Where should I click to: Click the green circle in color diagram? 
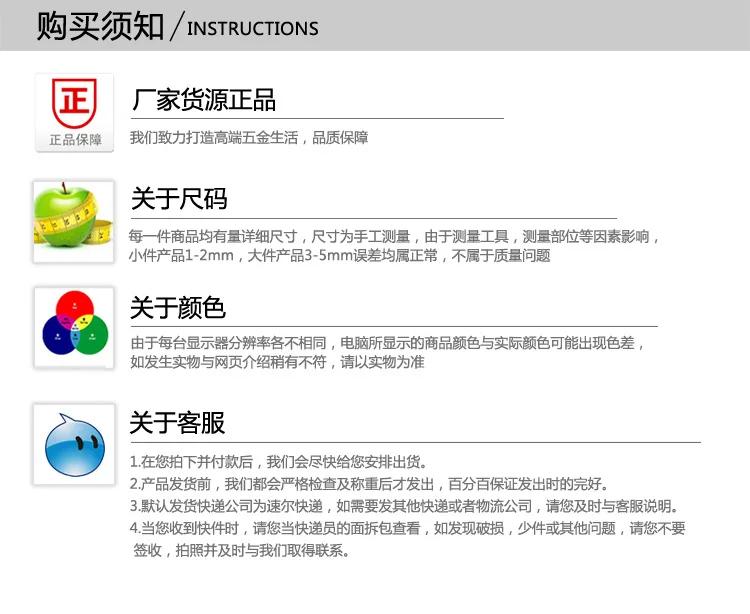pos(93,336)
